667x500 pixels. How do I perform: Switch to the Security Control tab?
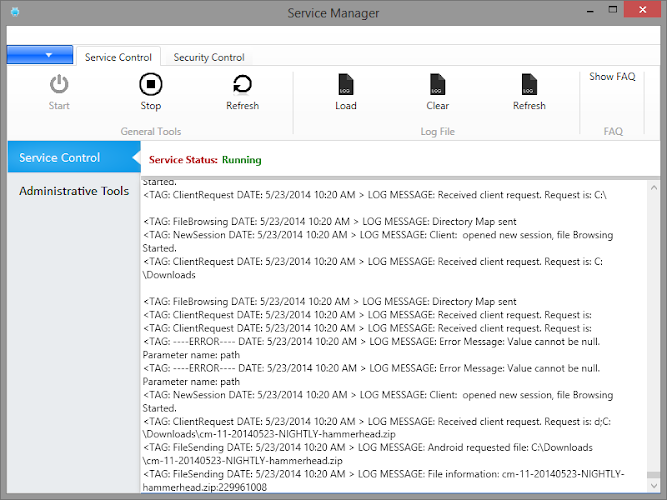[x=209, y=58]
